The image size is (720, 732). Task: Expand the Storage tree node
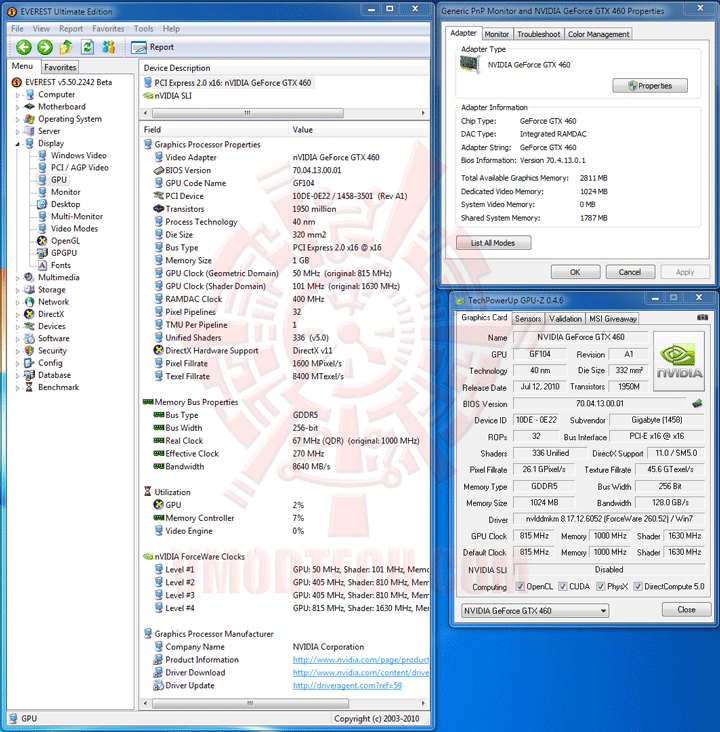tap(18, 290)
